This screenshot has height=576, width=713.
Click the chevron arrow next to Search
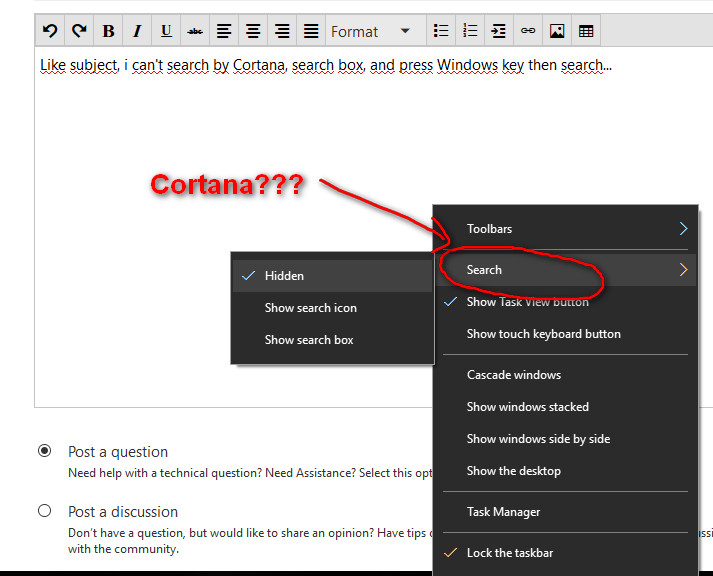point(683,270)
